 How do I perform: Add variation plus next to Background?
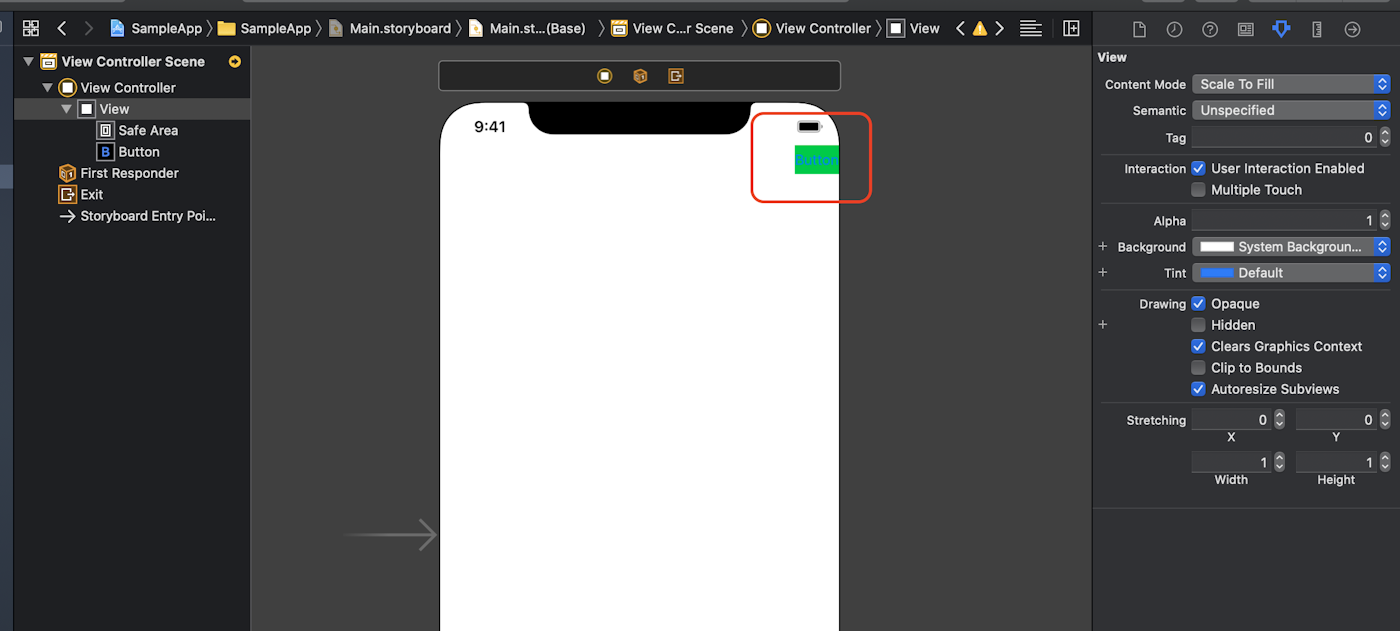click(1103, 246)
